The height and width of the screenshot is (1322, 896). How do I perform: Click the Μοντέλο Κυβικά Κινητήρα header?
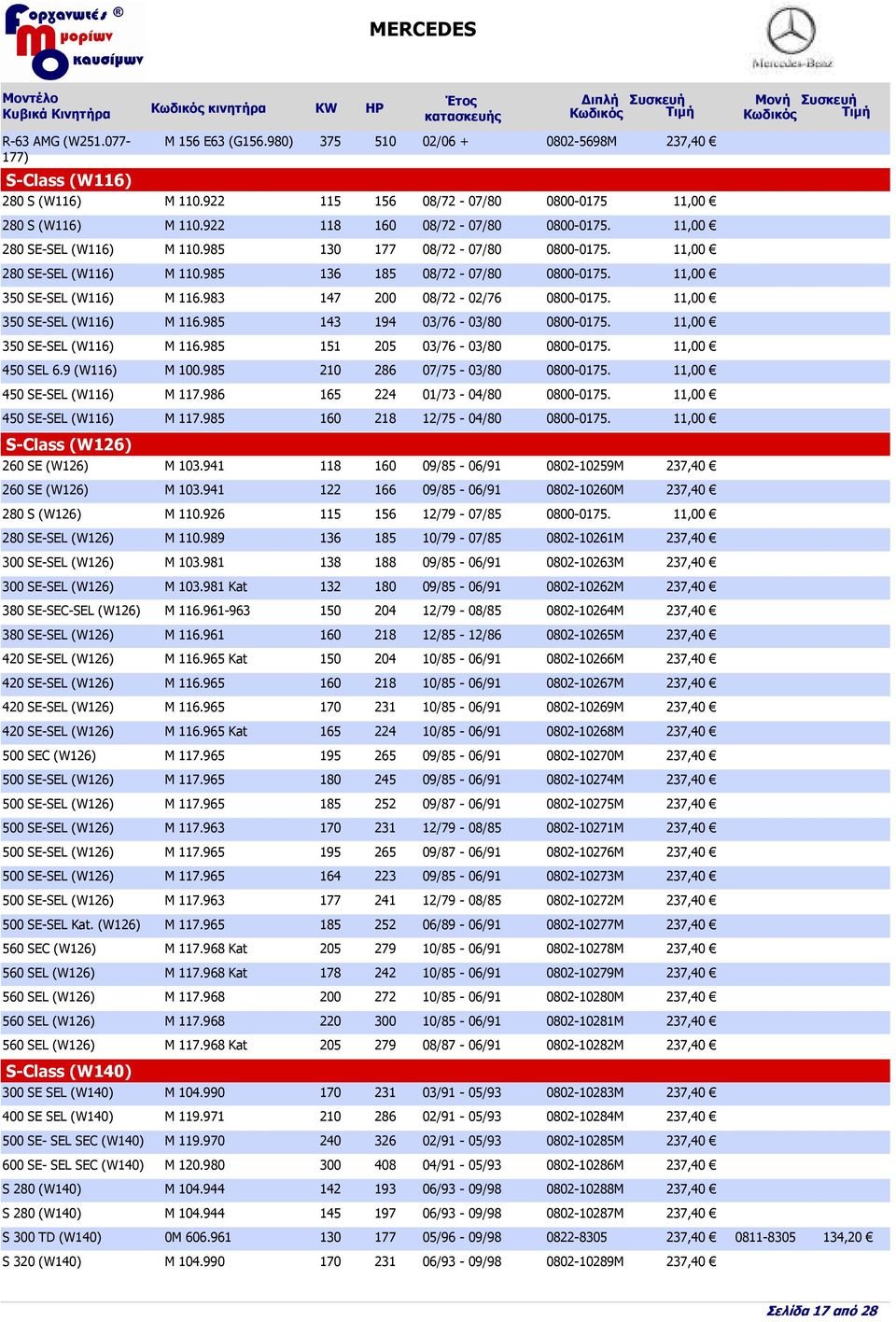[56, 106]
